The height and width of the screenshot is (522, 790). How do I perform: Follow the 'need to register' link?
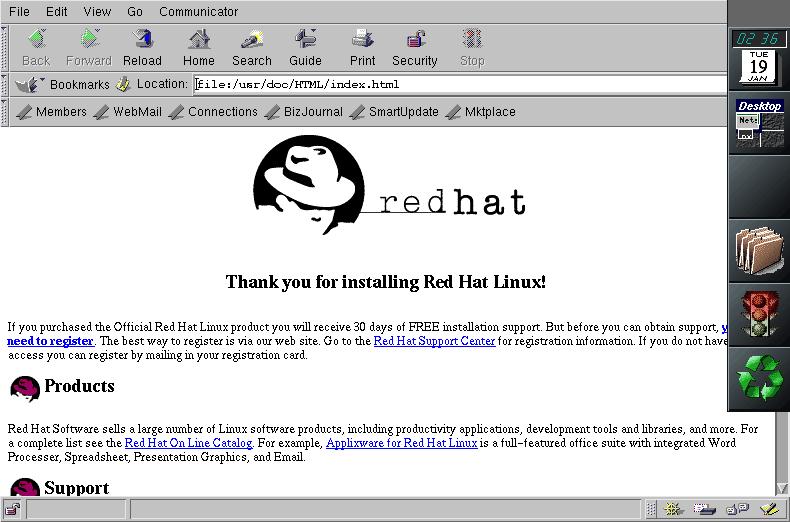tap(50, 341)
